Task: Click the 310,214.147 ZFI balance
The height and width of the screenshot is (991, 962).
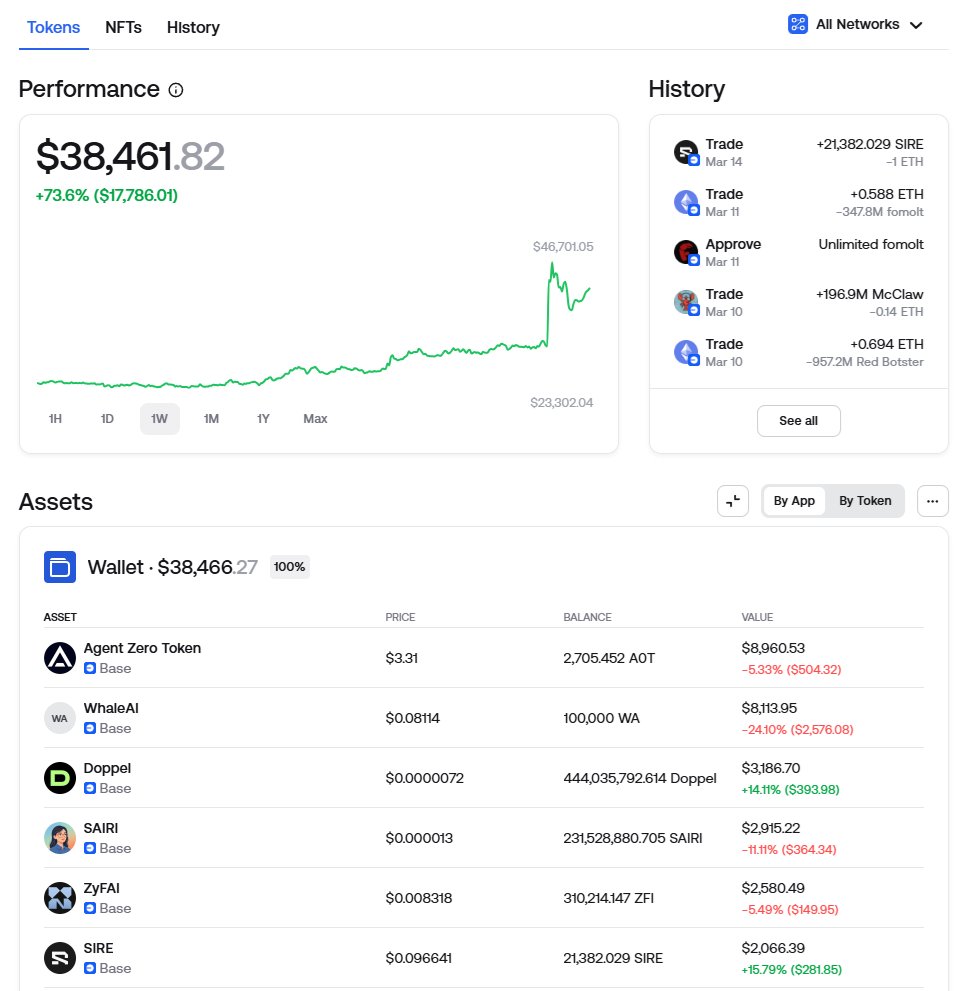Action: [x=609, y=898]
